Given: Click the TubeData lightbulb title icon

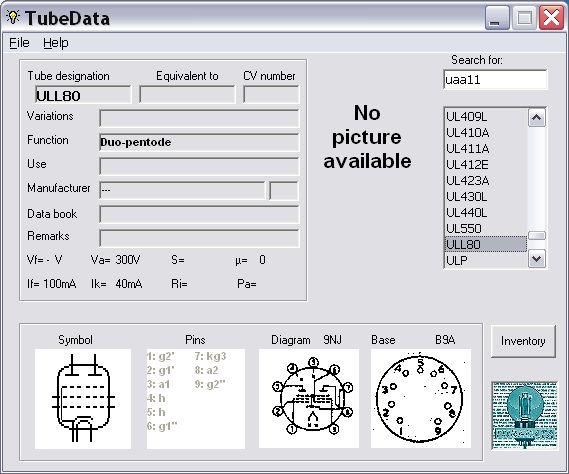Looking at the screenshot, I should [x=13, y=17].
